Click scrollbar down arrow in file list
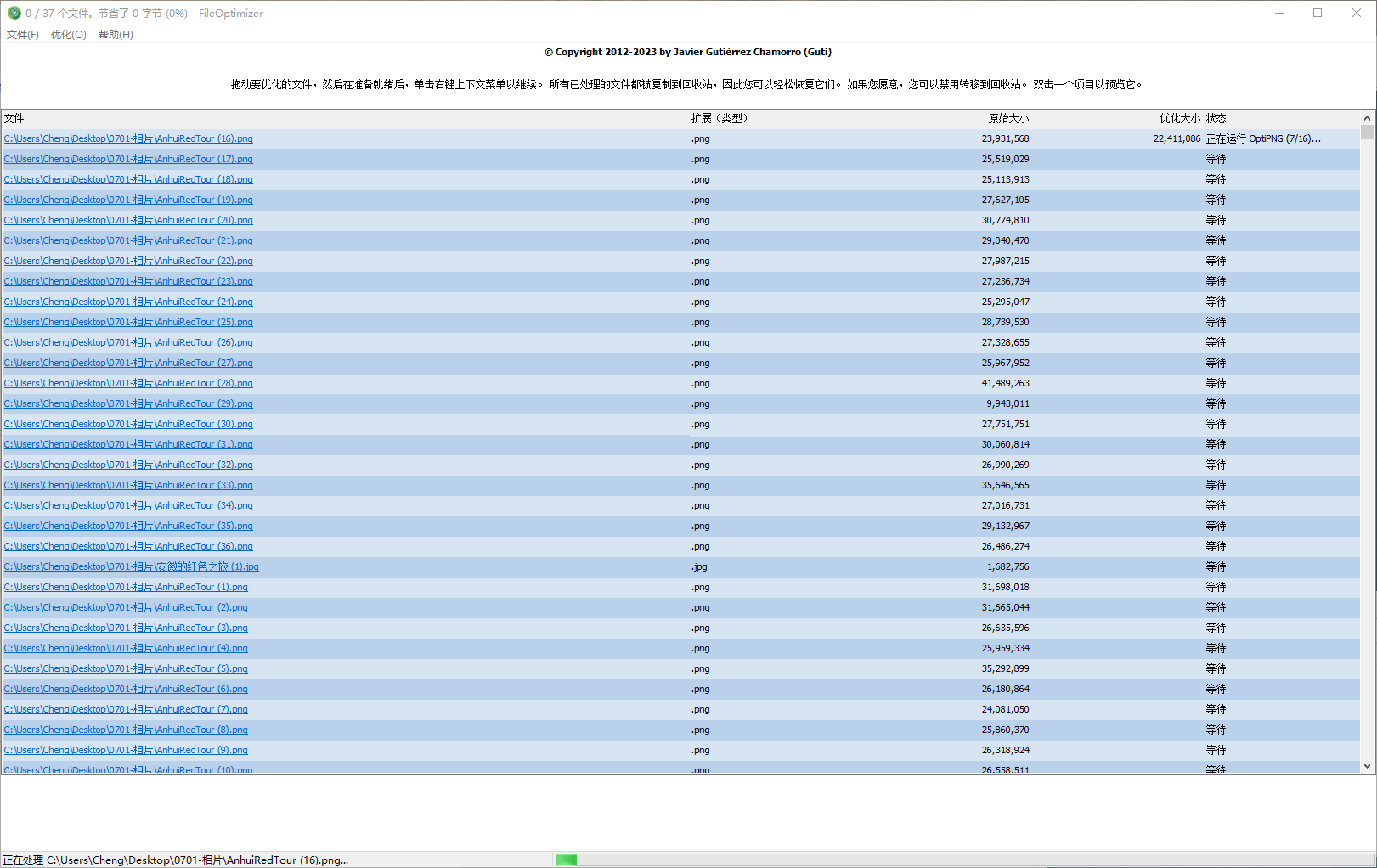Screen dimensions: 1377x868 1367,765
